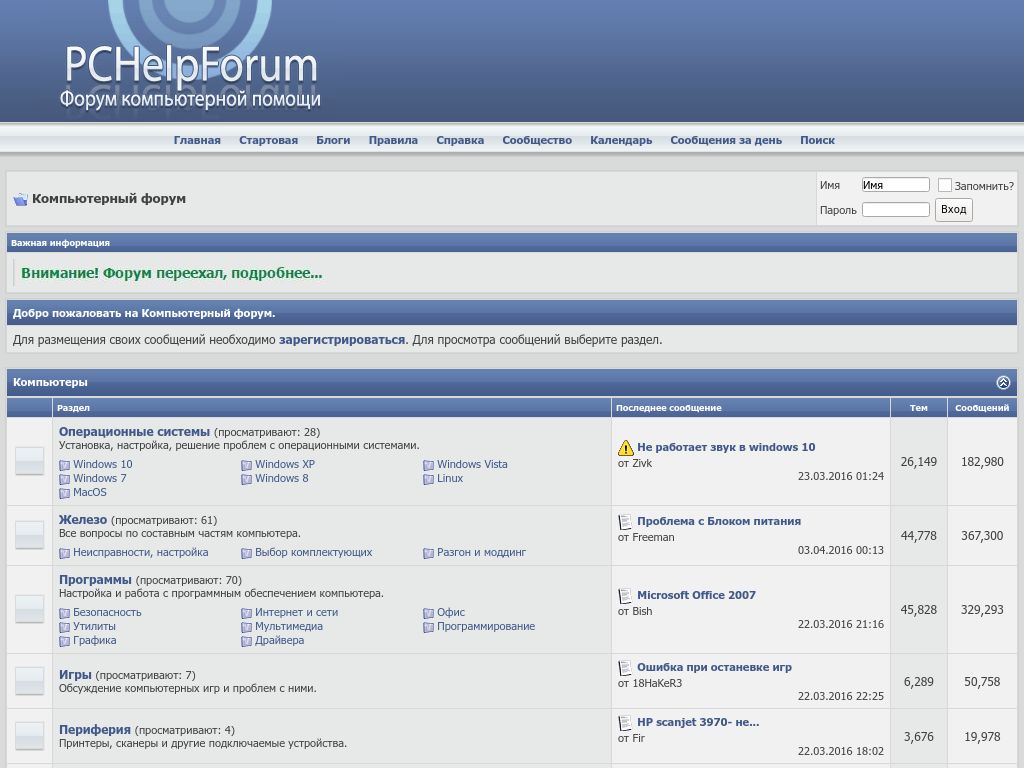The height and width of the screenshot is (768, 1024).
Task: Follow the зарегистрироваться link
Action: coord(342,340)
